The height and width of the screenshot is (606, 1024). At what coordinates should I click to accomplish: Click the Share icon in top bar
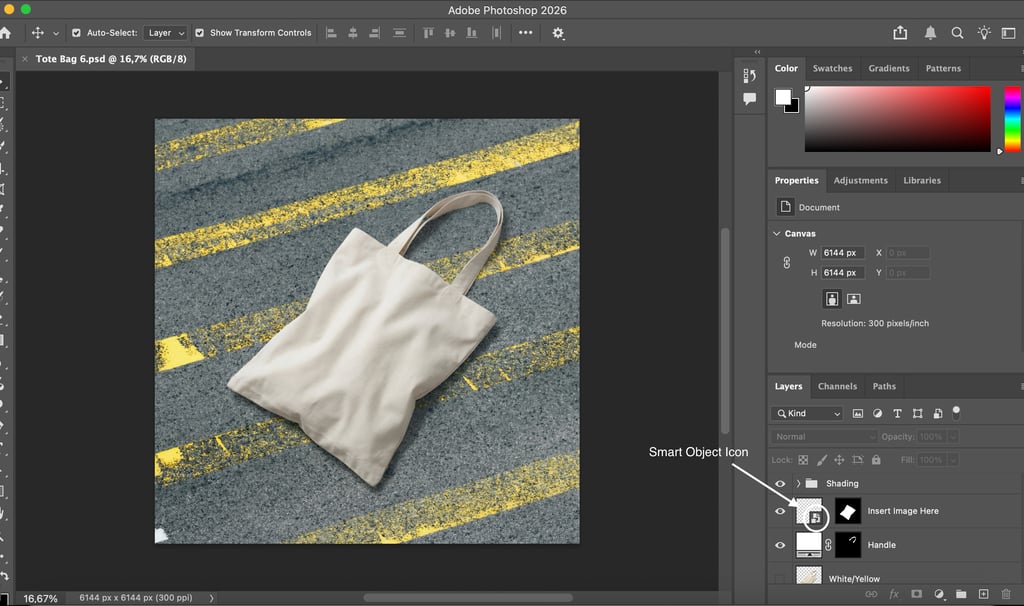click(900, 33)
